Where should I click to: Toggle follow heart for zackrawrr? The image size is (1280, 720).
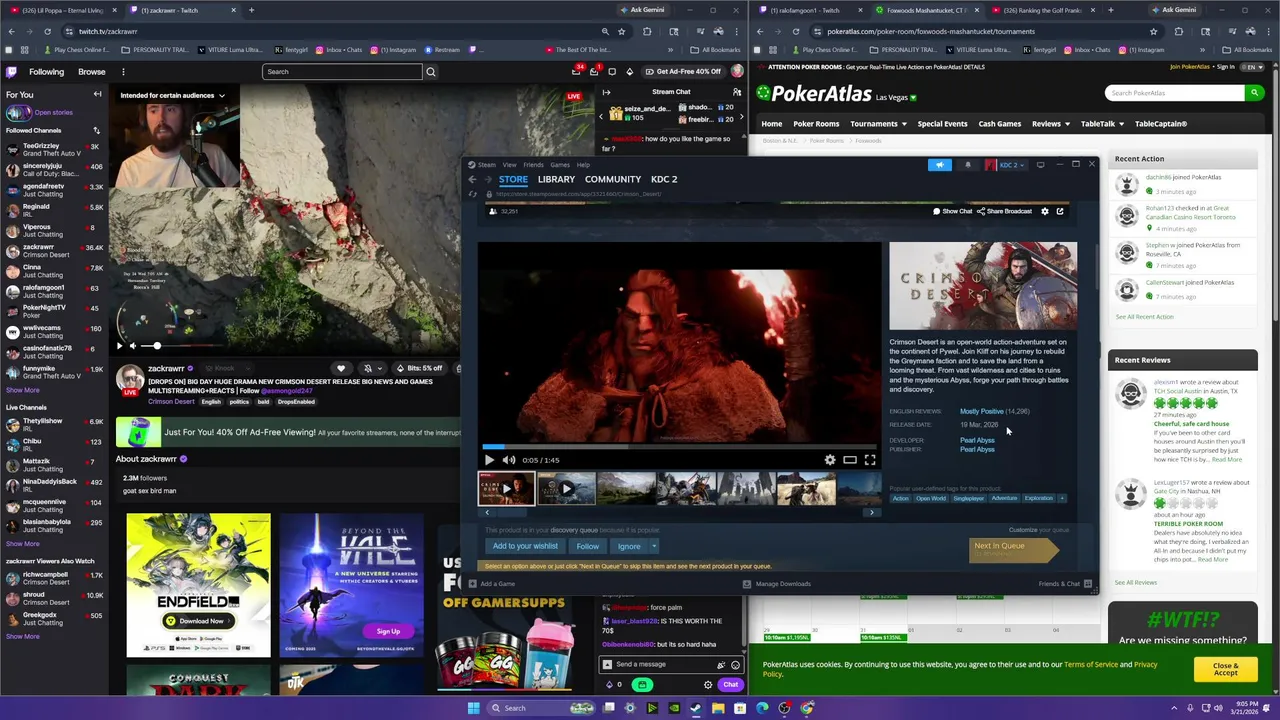coord(341,368)
